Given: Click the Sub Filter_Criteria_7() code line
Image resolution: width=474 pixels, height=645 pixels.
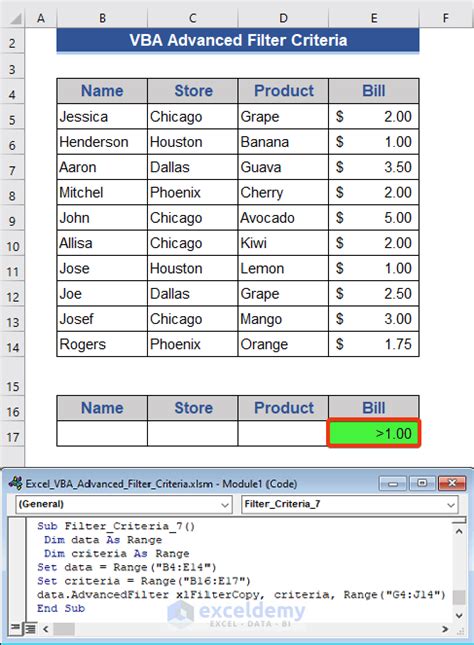Looking at the screenshot, I should (x=116, y=526).
